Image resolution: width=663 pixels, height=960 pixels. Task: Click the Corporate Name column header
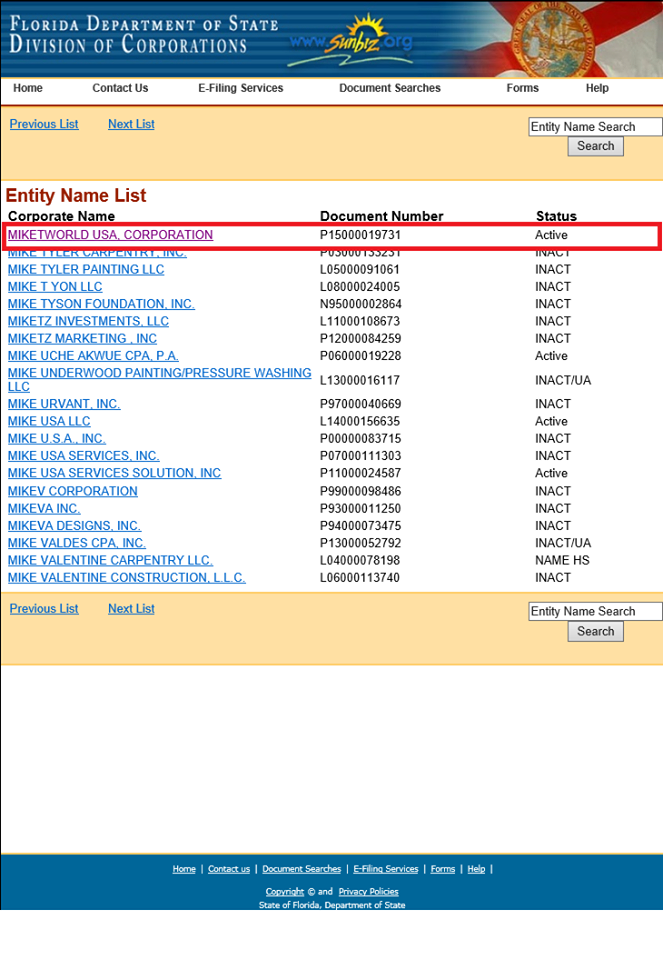point(61,216)
